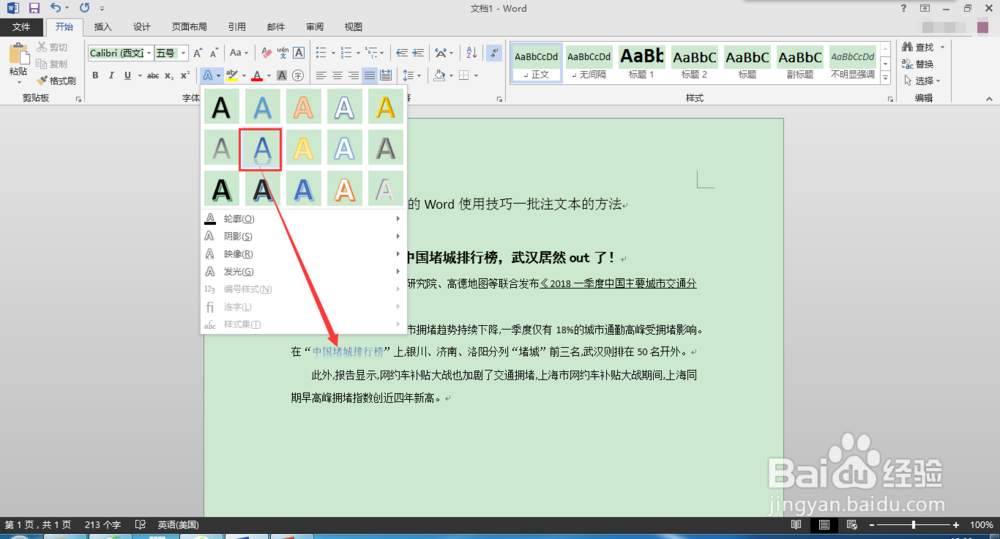Apply strikethrough (abc) formatting
The image size is (1000, 539).
pyautogui.click(x=152, y=75)
